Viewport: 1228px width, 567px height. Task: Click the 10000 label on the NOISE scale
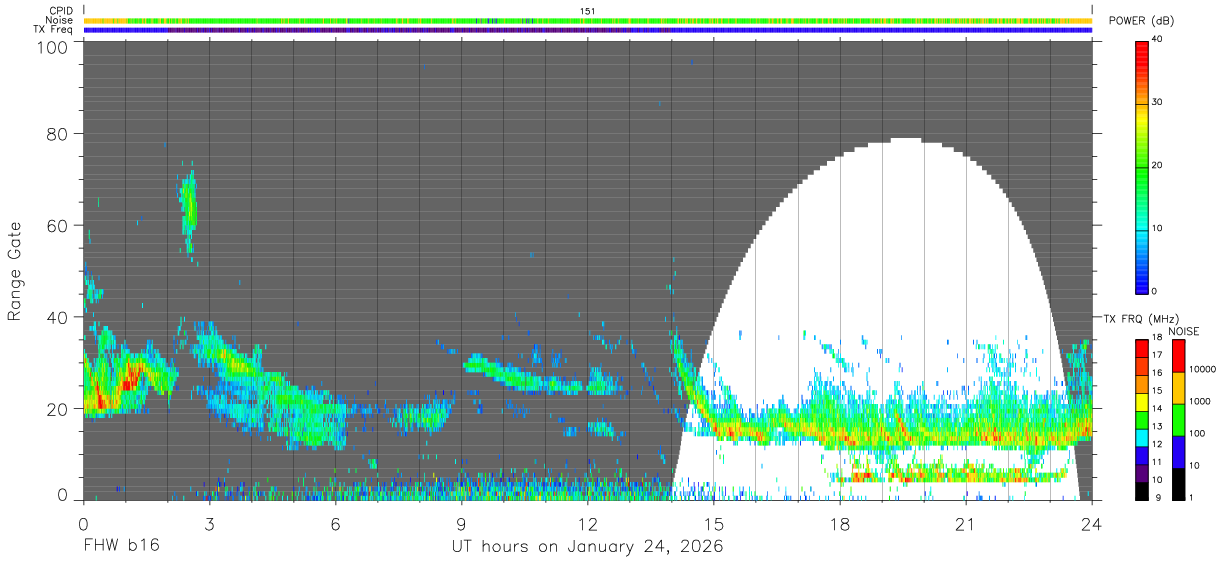pyautogui.click(x=1202, y=370)
